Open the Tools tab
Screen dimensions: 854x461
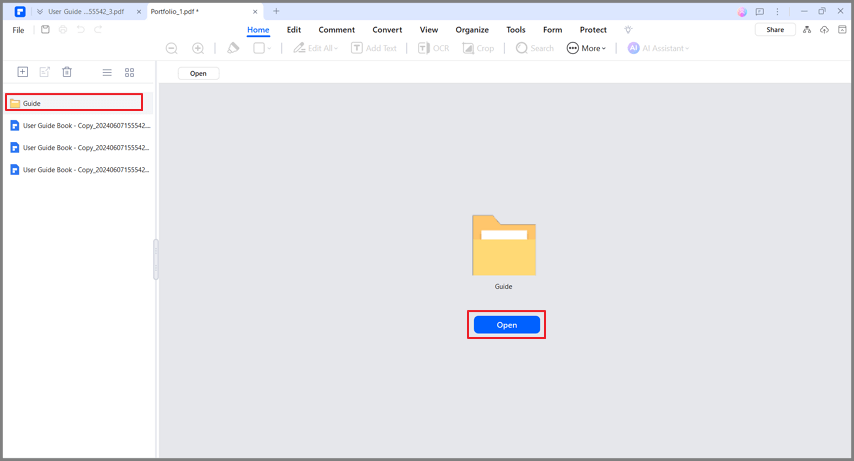coord(516,30)
